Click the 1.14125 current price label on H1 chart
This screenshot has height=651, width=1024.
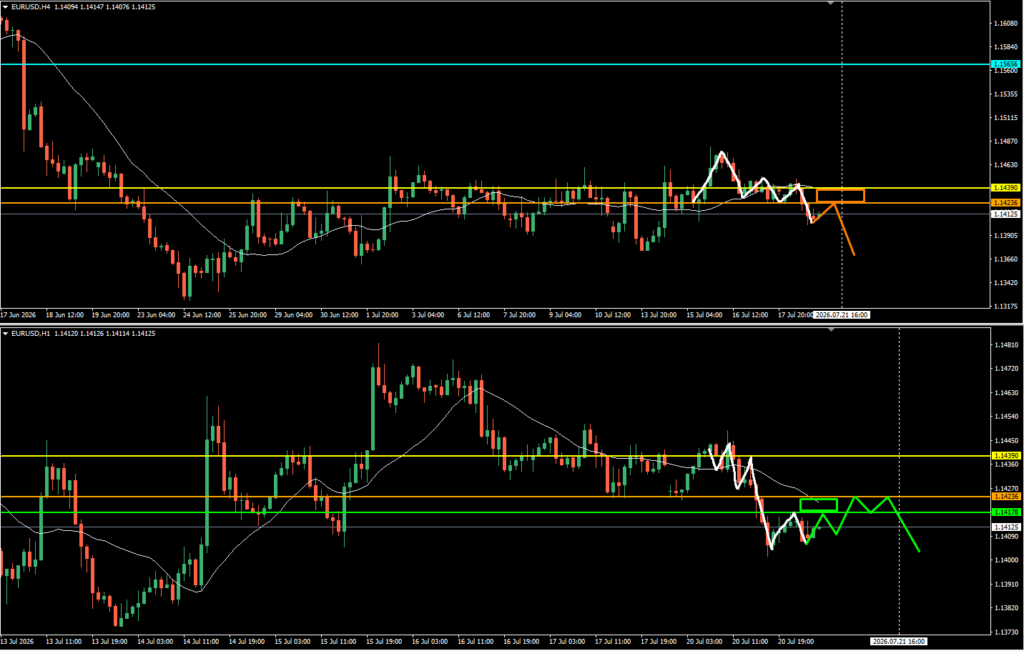1006,527
